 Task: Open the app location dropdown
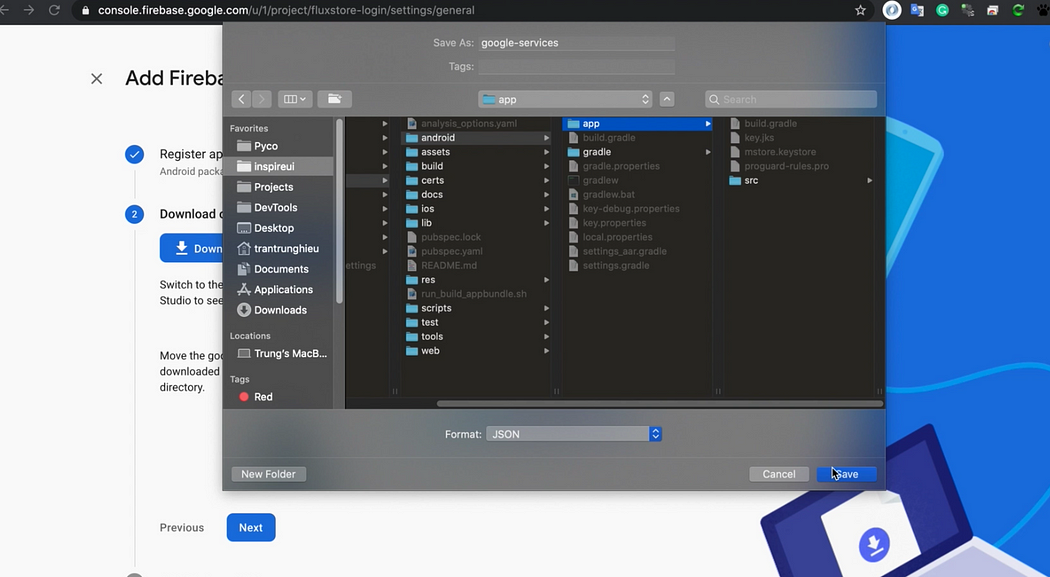tap(565, 99)
